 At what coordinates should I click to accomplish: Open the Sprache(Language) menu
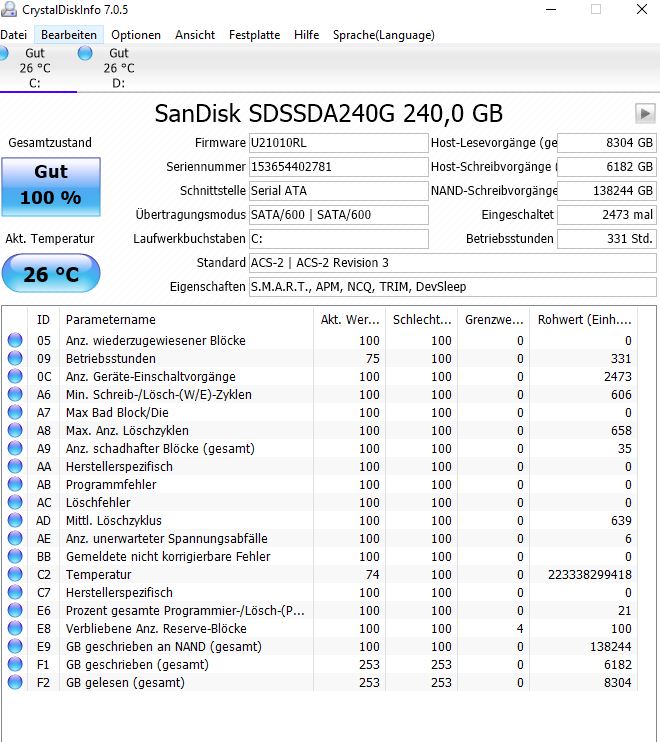pos(384,35)
